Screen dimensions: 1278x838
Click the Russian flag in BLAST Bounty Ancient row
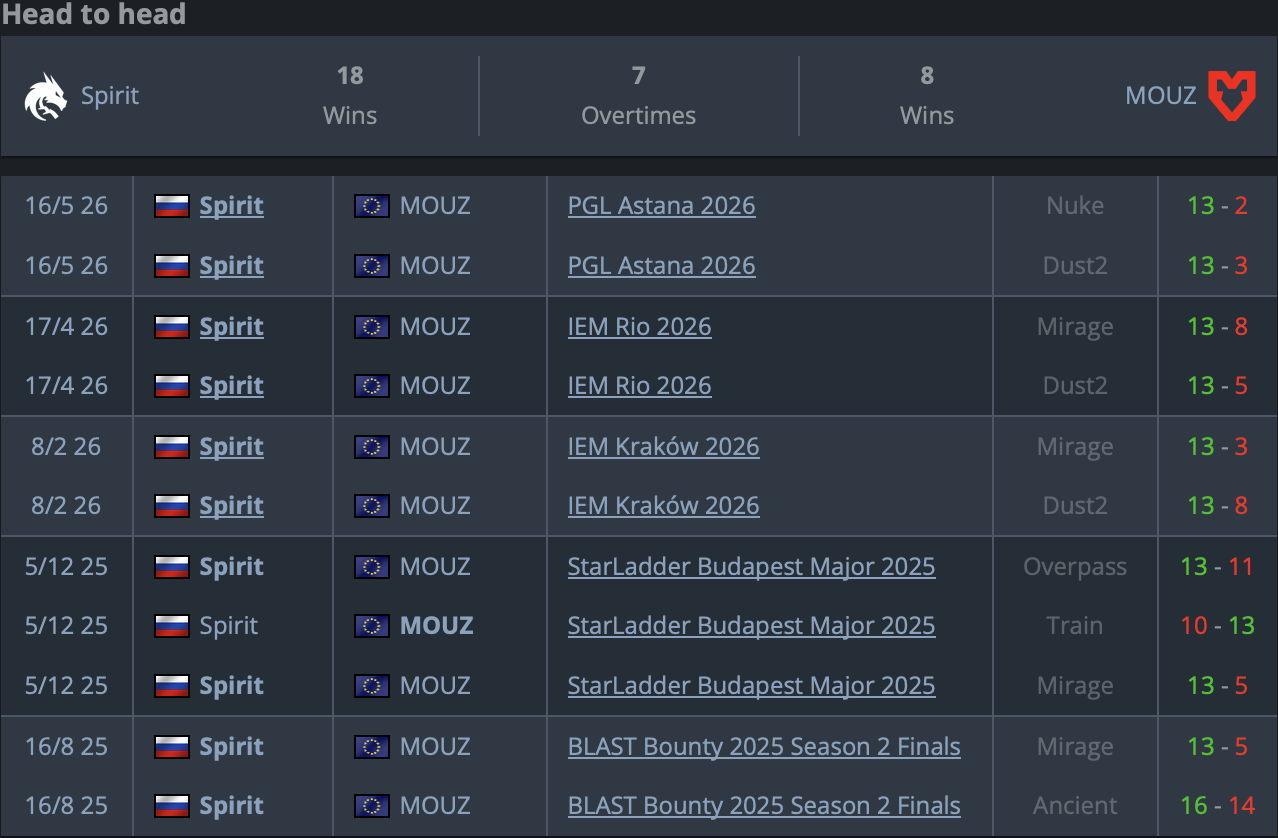(172, 806)
